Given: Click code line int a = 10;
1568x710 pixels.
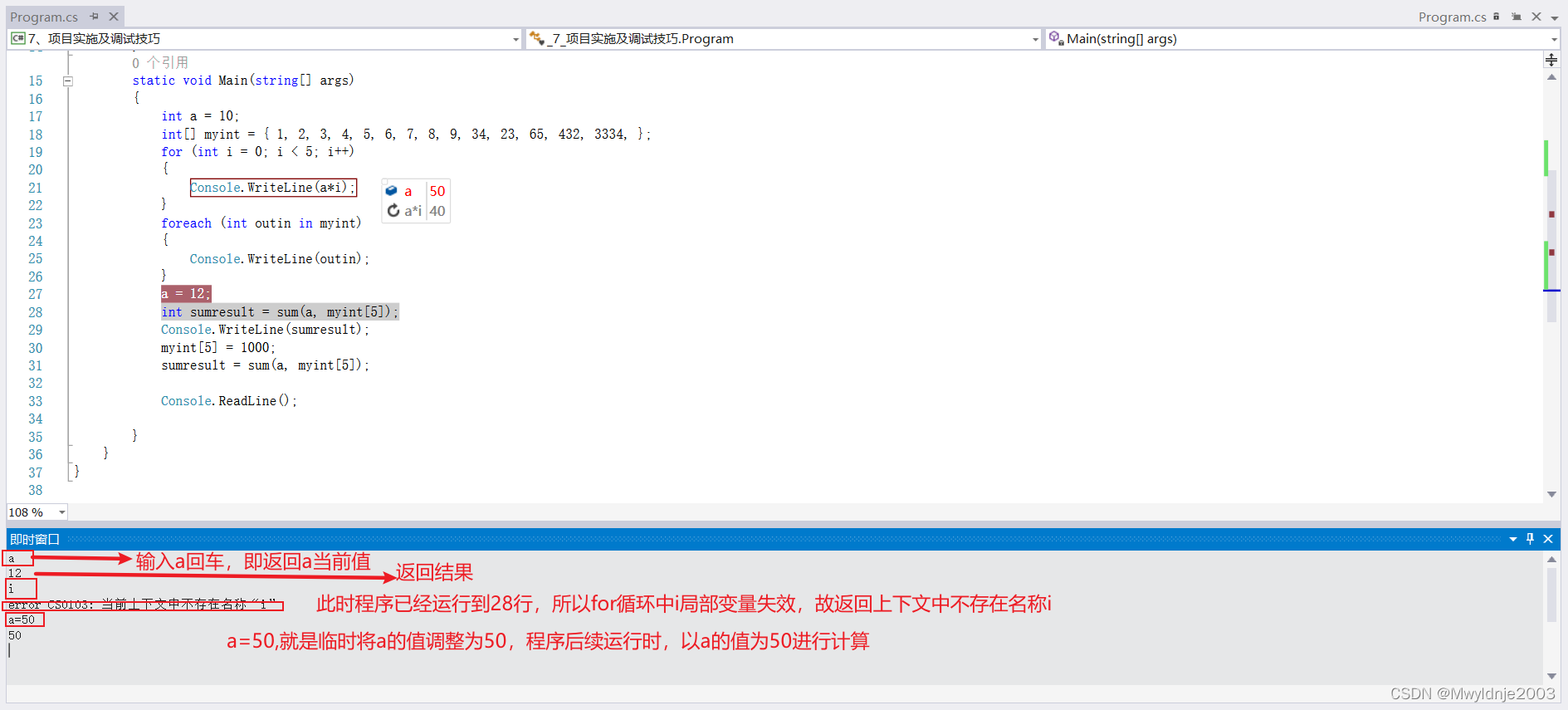Looking at the screenshot, I should coord(200,116).
